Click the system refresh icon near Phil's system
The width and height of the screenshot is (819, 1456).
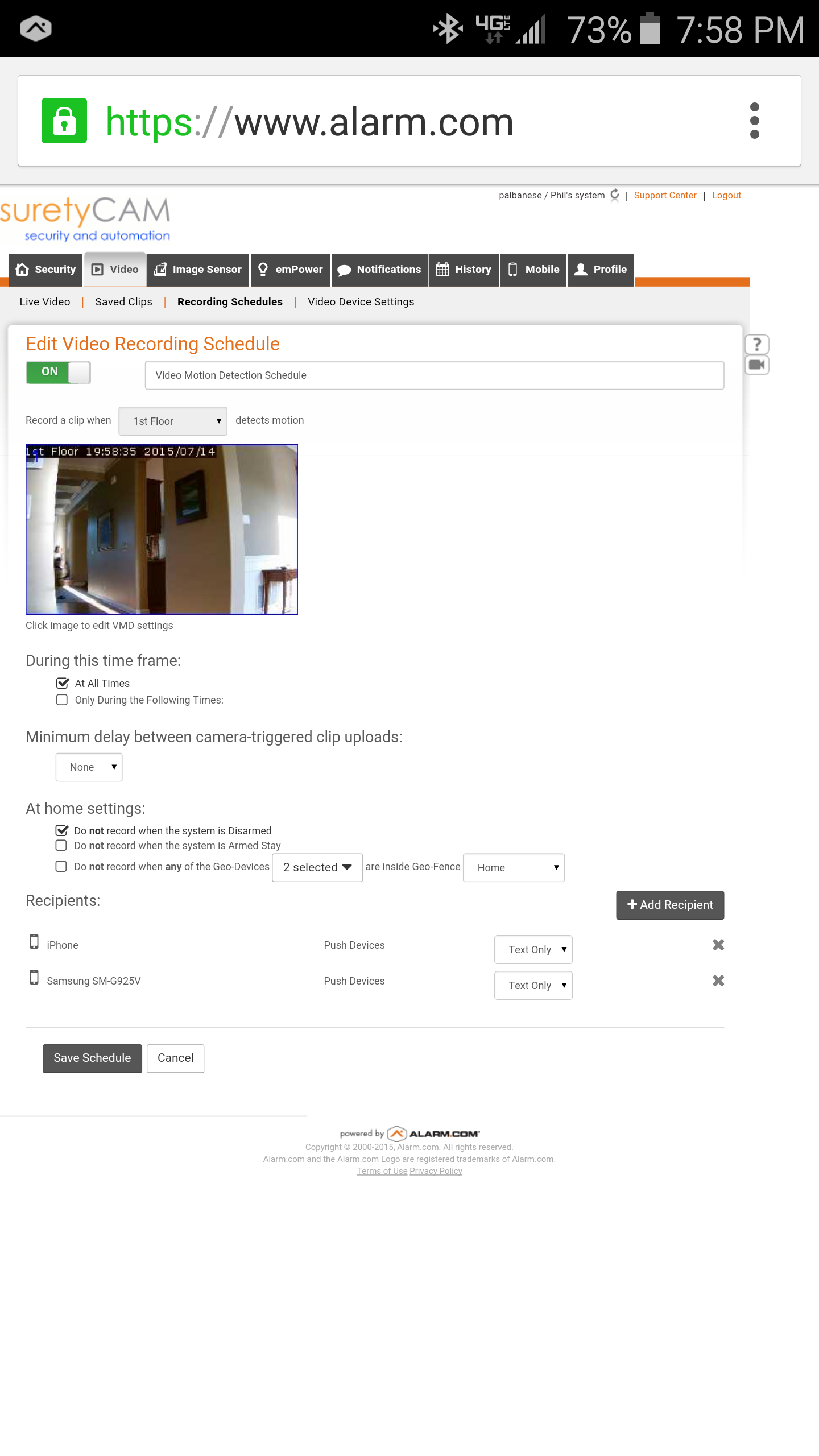(615, 195)
